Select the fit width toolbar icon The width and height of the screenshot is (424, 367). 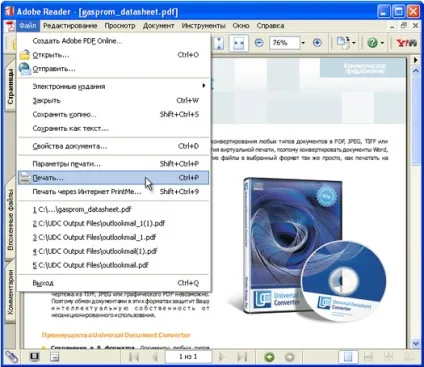[239, 43]
